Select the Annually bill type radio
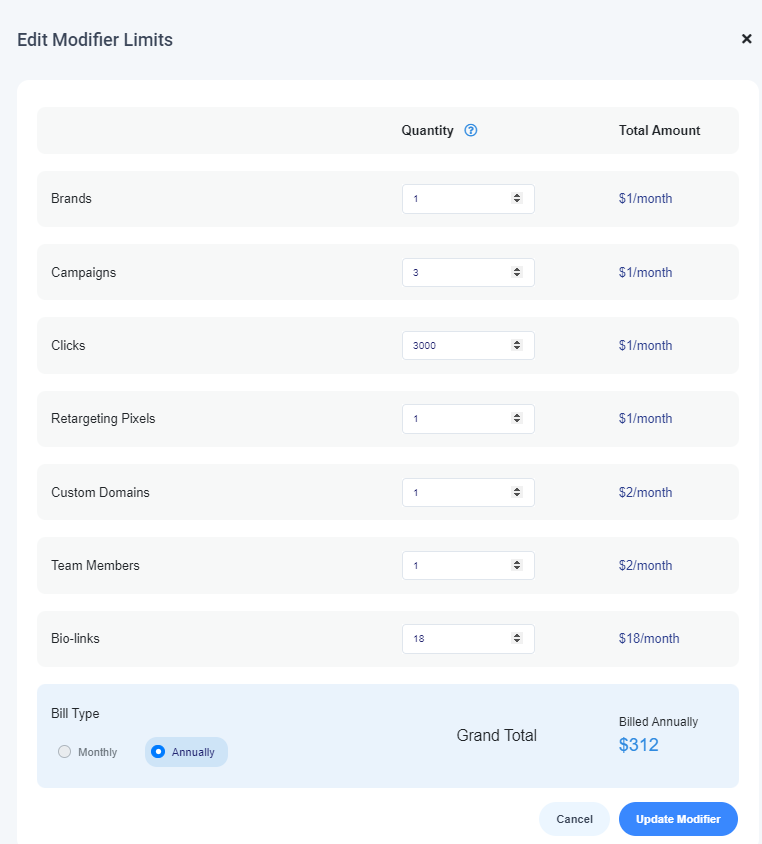 158,752
